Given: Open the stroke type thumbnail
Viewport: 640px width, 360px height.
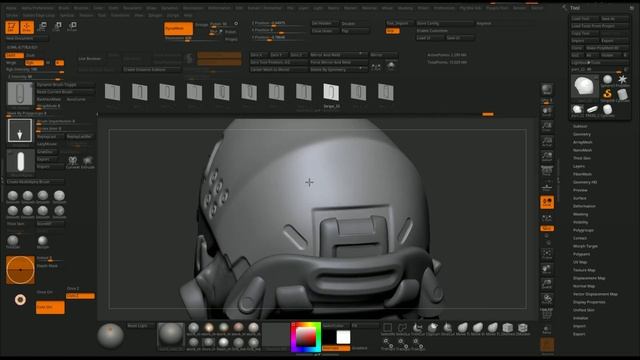Looking at the screenshot, I should (x=20, y=161).
